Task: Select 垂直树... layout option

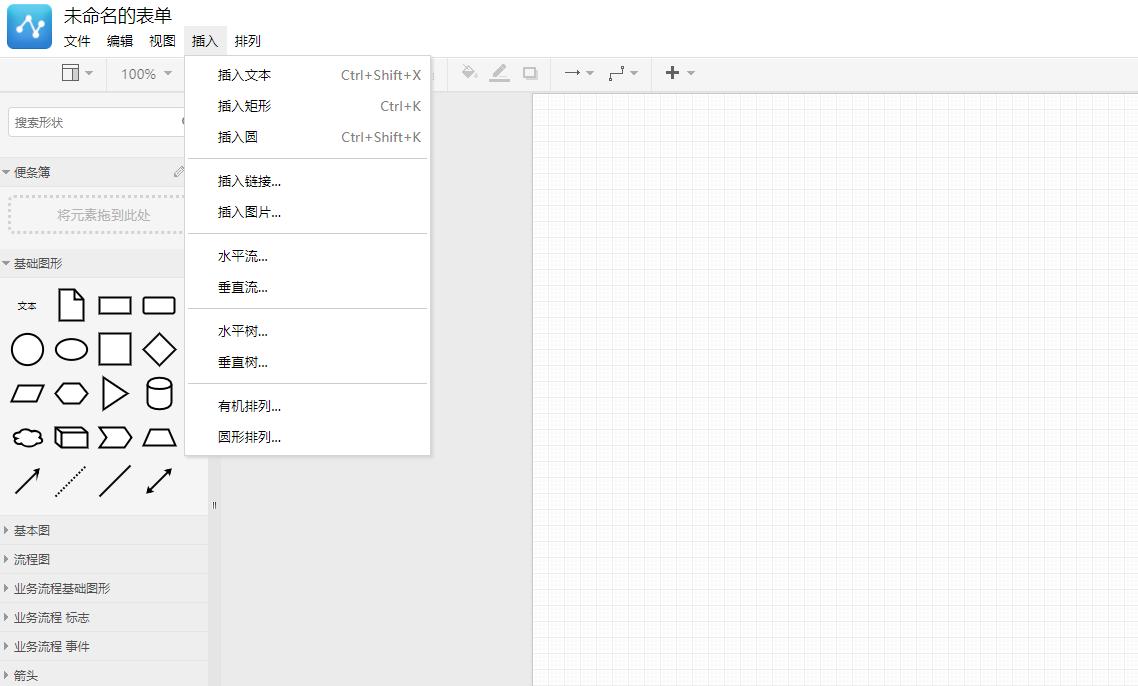Action: pos(308,362)
